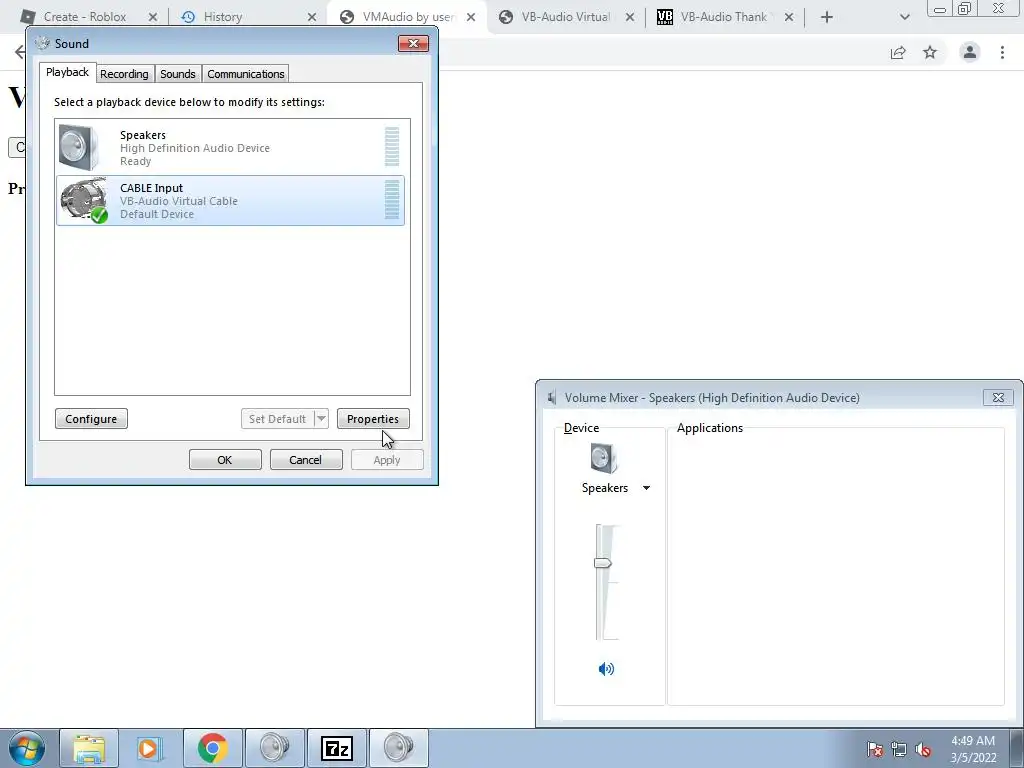Open the Windows Start menu

(27, 748)
